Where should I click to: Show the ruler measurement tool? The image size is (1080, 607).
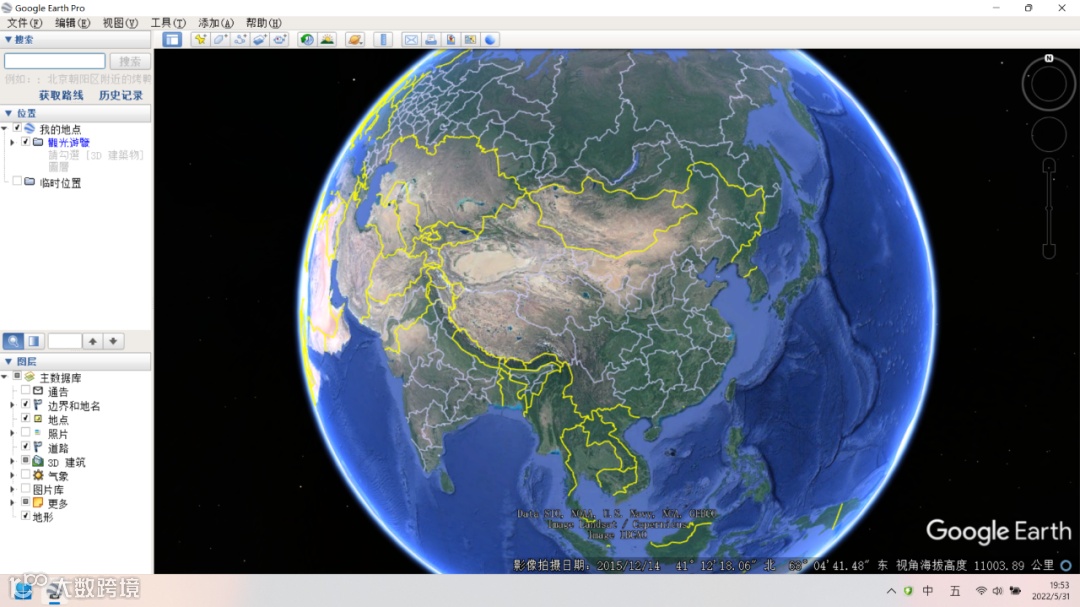(384, 40)
